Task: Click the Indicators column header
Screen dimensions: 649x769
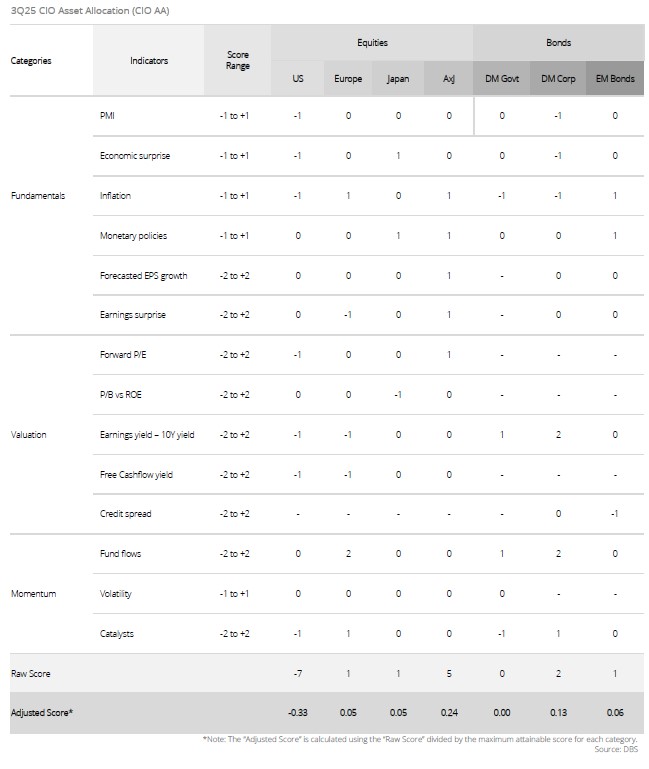Action: tap(149, 60)
